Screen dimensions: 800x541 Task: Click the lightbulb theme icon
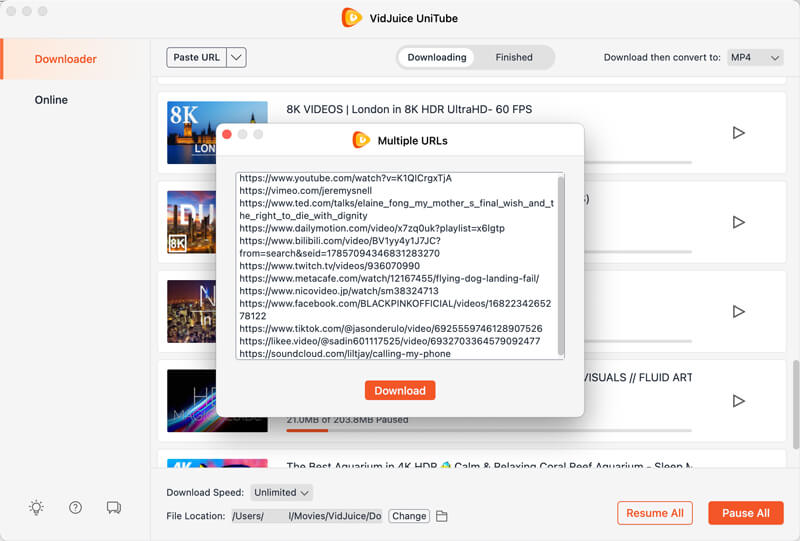coord(36,508)
